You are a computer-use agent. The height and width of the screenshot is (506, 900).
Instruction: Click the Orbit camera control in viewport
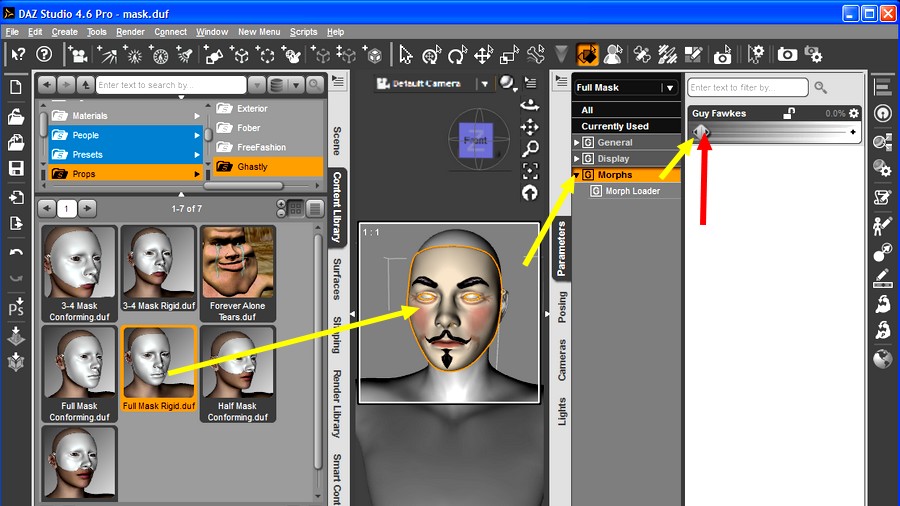(x=530, y=105)
